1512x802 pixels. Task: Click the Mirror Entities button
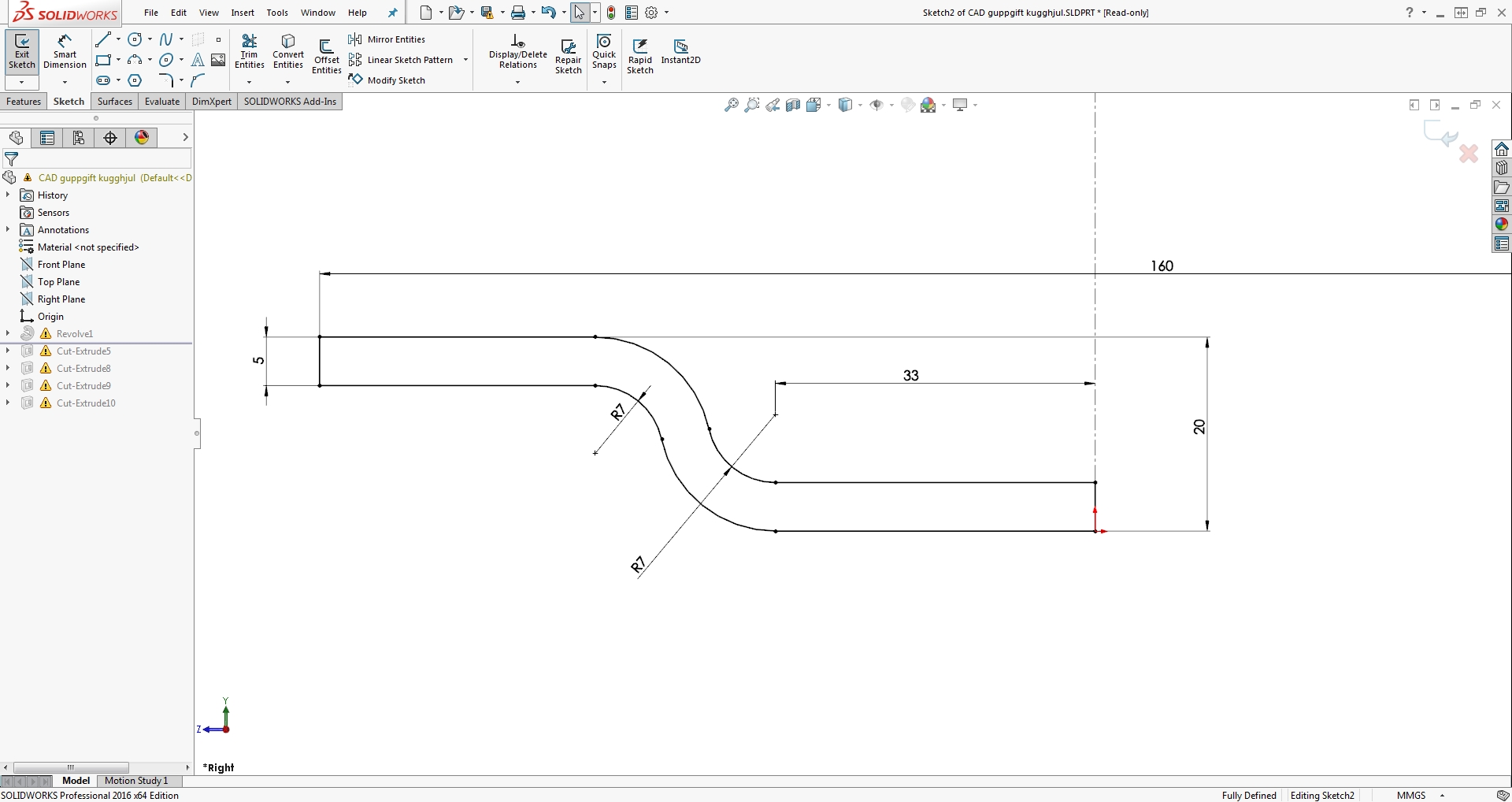(x=387, y=39)
